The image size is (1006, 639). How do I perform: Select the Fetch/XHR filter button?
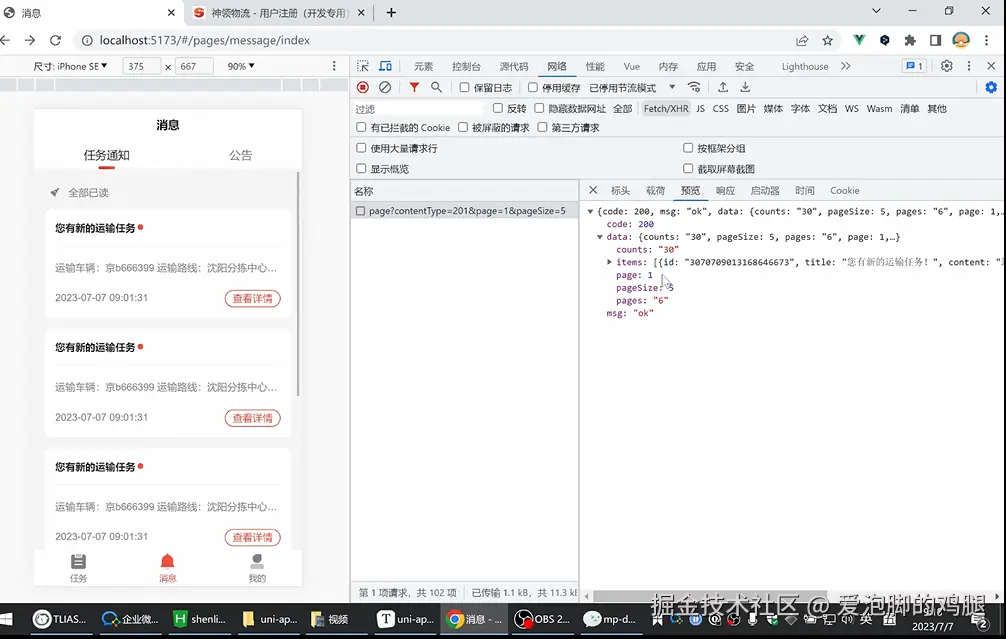pyautogui.click(x=666, y=108)
